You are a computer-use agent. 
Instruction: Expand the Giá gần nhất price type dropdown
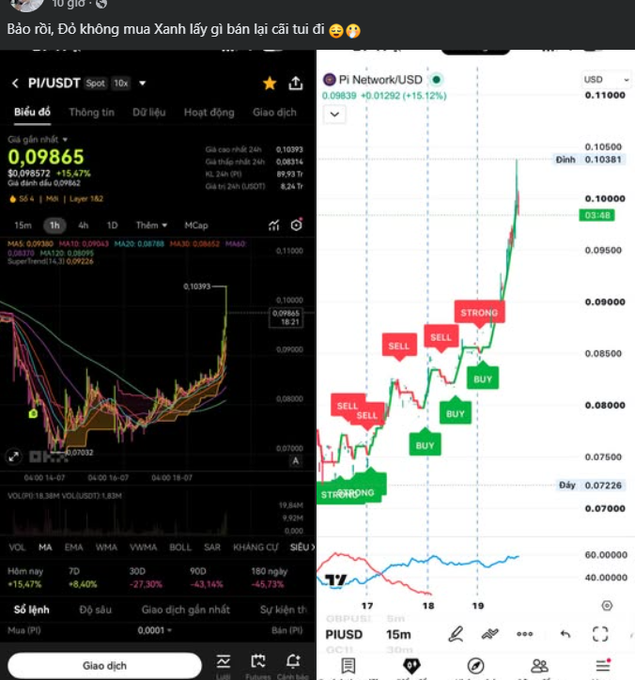[37, 139]
